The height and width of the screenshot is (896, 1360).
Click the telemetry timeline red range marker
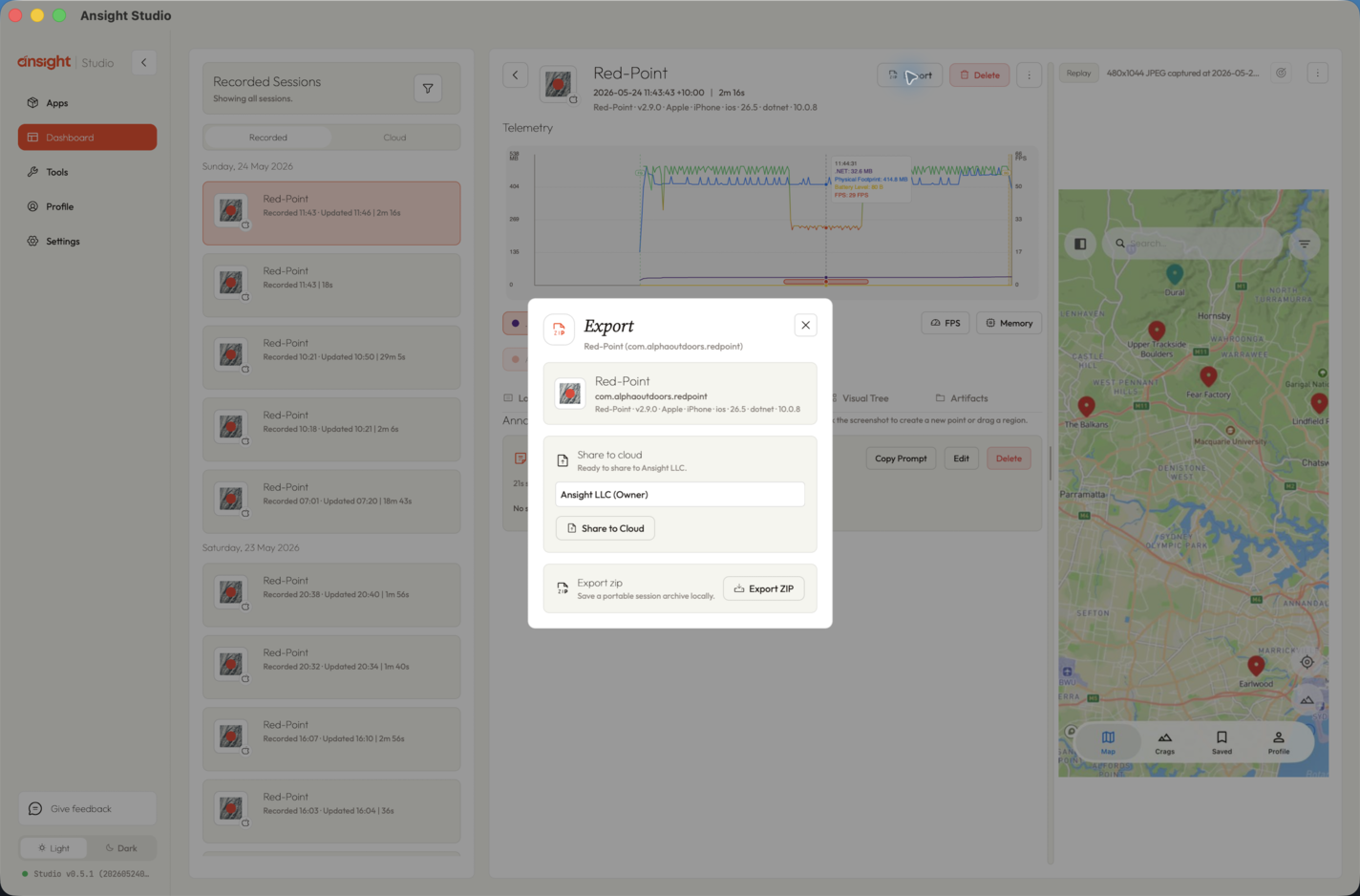click(826, 282)
